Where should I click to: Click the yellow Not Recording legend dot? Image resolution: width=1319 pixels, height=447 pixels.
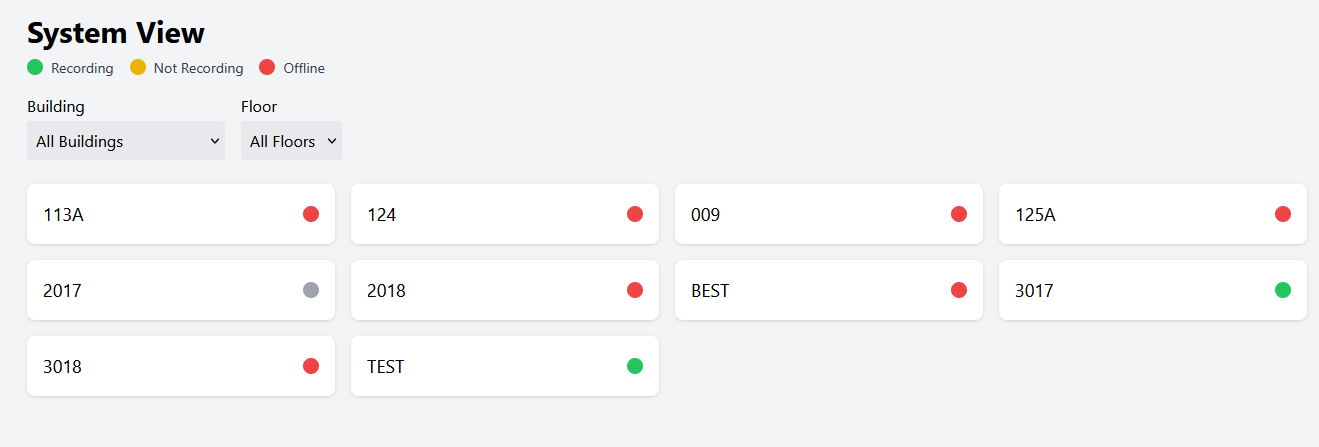138,68
